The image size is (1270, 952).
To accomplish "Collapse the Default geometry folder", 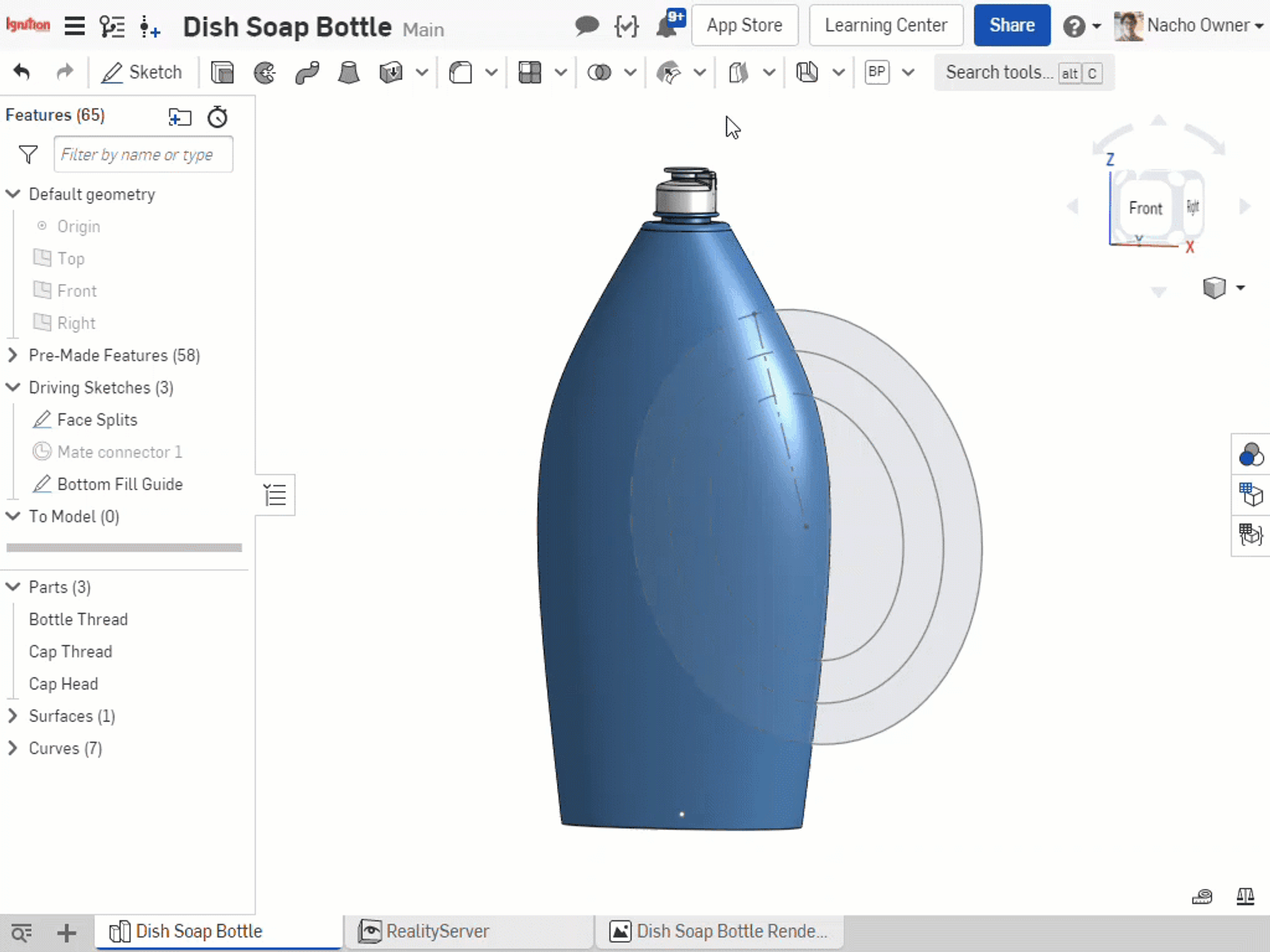I will tap(13, 194).
